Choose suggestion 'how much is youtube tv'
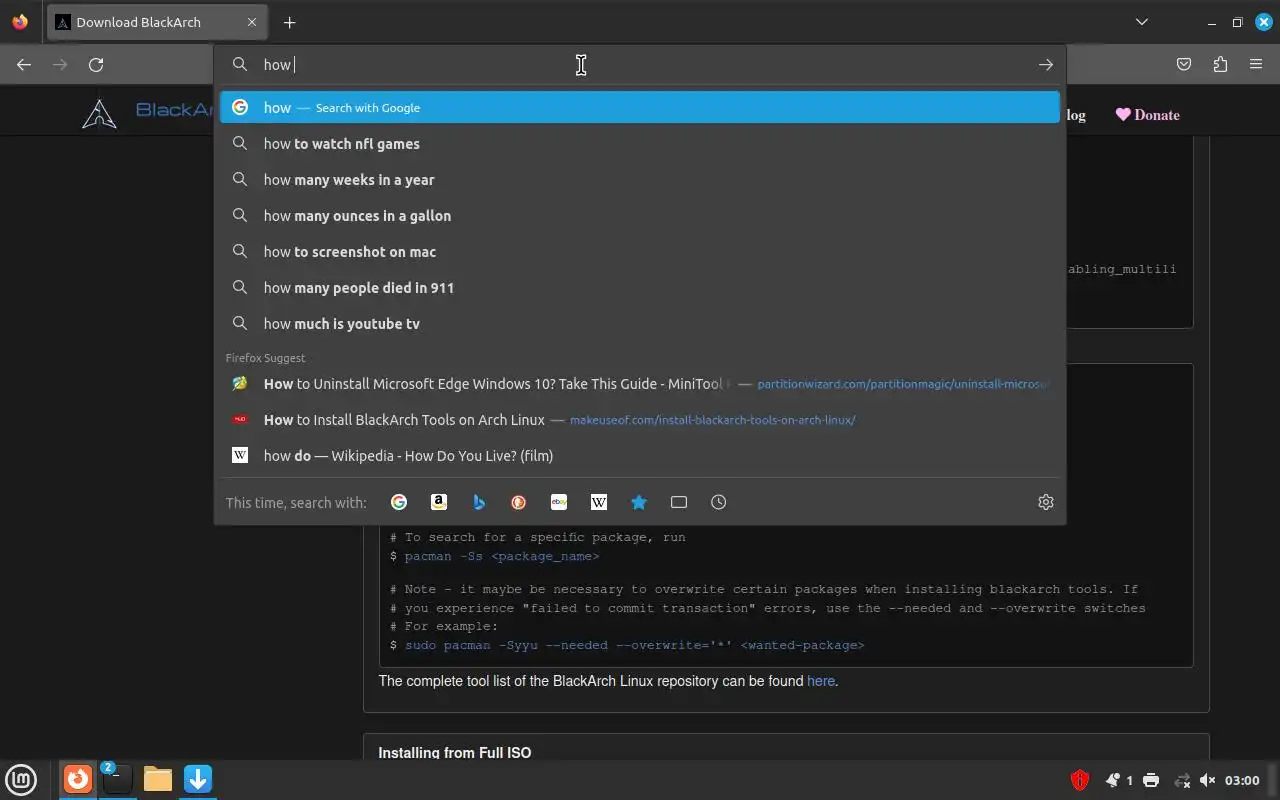 [x=640, y=323]
